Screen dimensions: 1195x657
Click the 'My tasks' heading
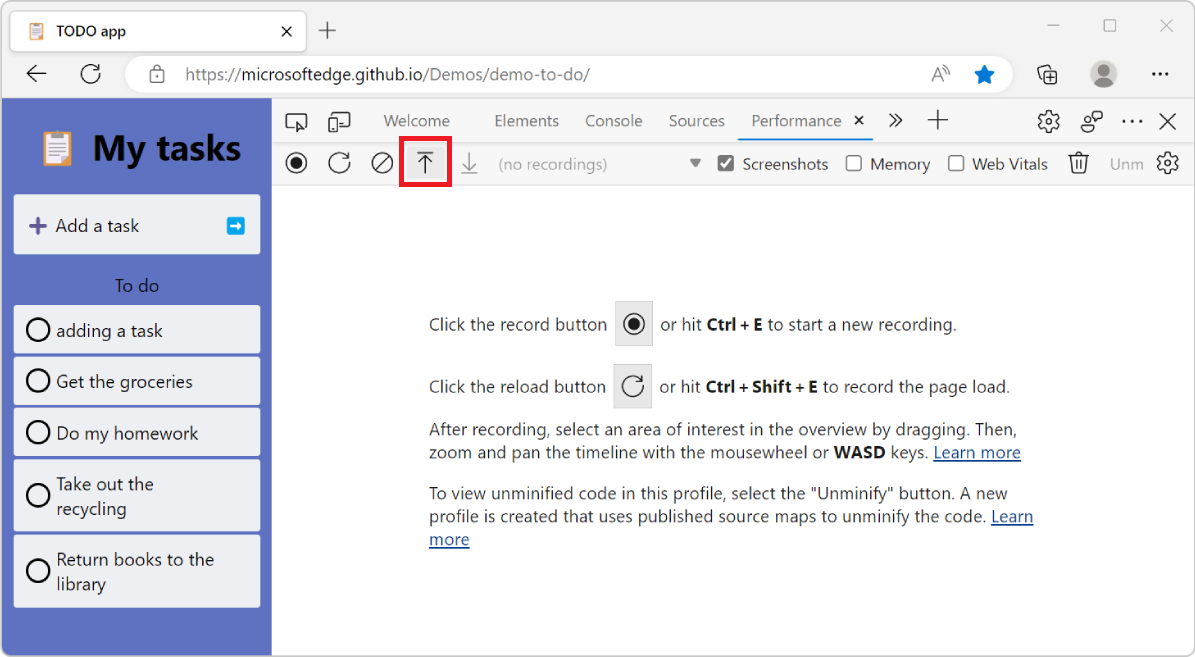(x=166, y=148)
